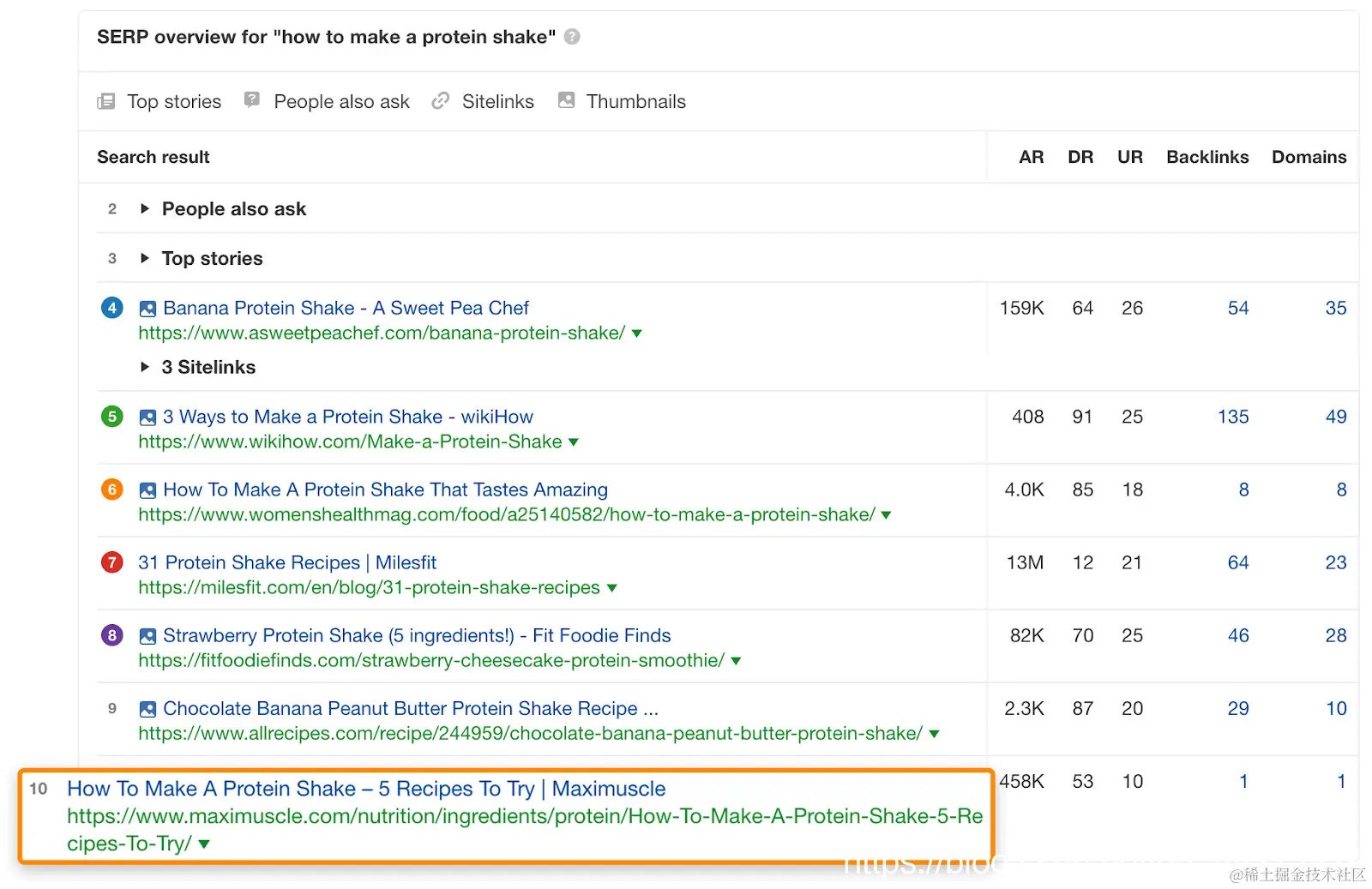Open 31 Protein Shake Recipes | Milesfit link

287,562
